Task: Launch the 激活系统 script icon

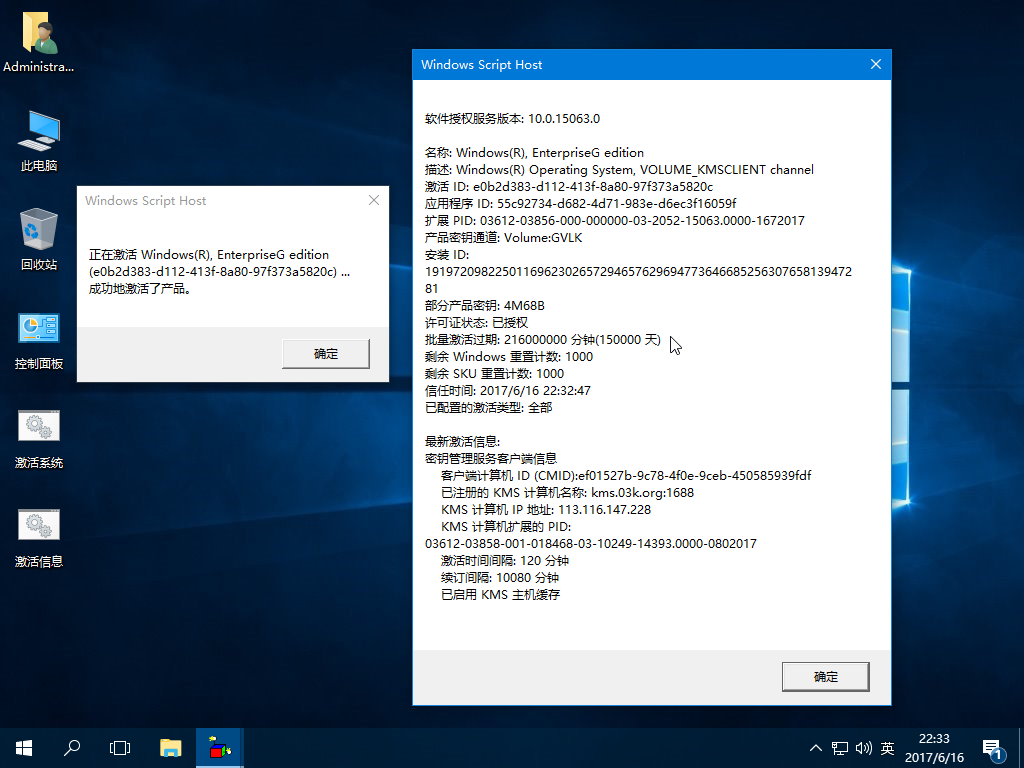Action: click(39, 439)
